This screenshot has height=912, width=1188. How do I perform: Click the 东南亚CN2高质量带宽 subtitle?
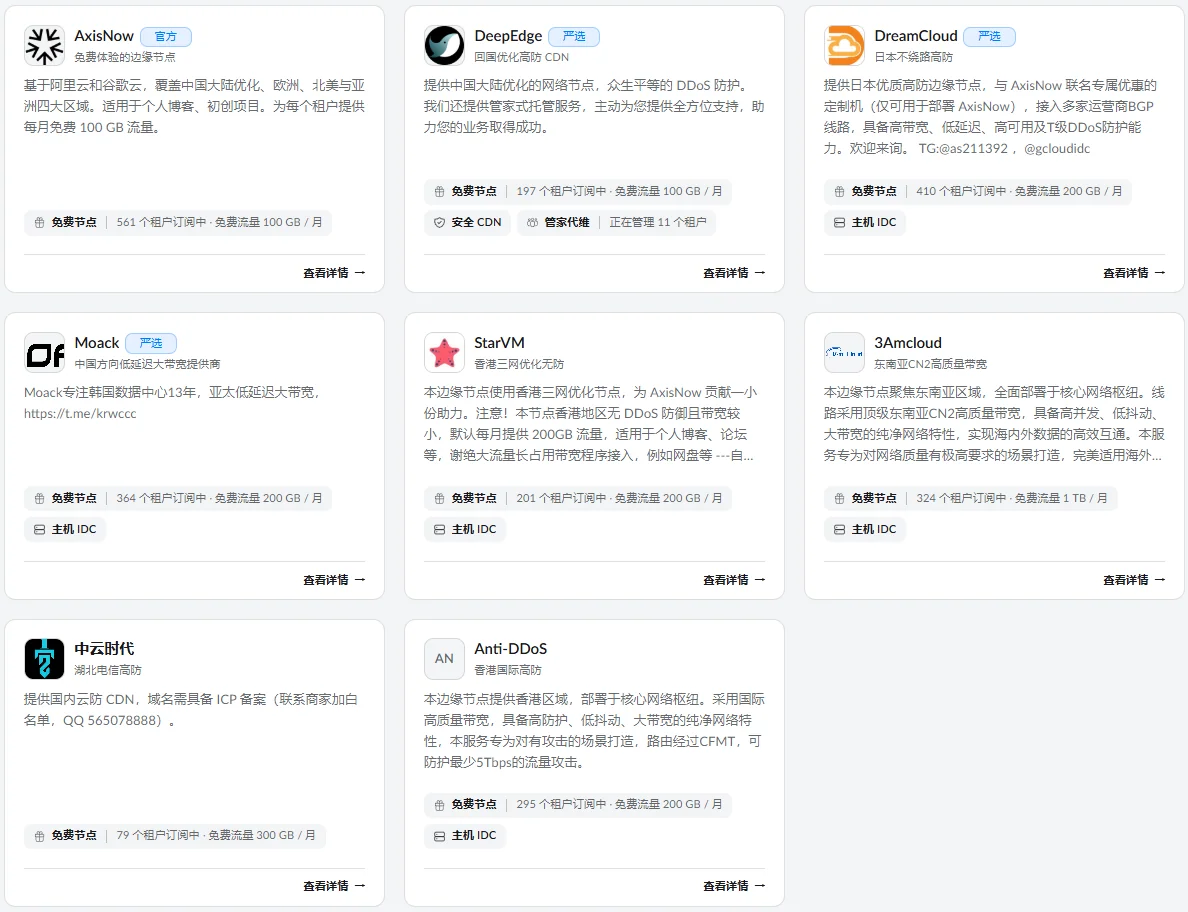coord(930,364)
